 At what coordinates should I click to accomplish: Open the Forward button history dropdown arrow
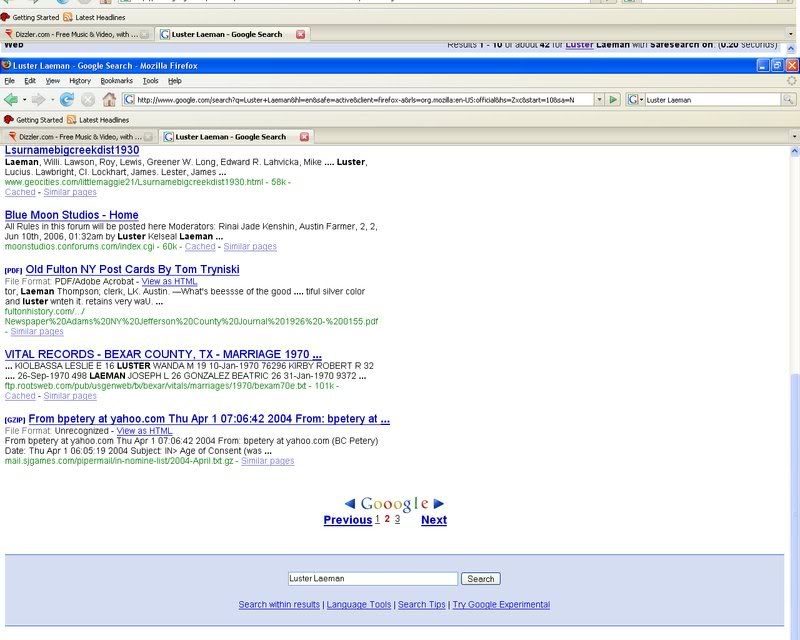(52, 100)
